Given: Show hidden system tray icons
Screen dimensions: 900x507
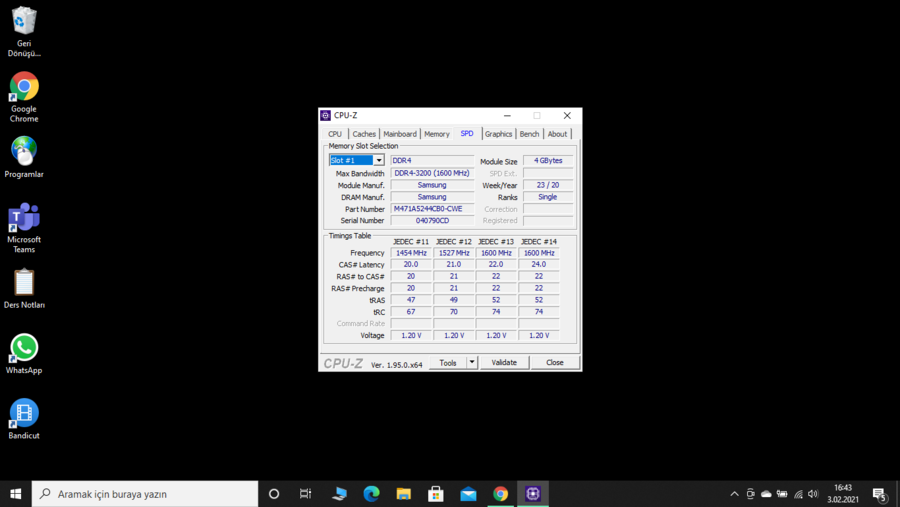Looking at the screenshot, I should (x=734, y=494).
